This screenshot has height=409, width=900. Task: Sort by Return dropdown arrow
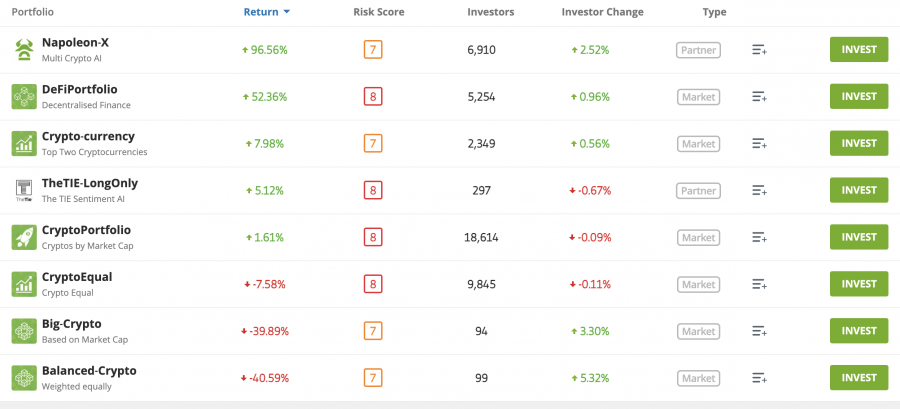click(286, 13)
